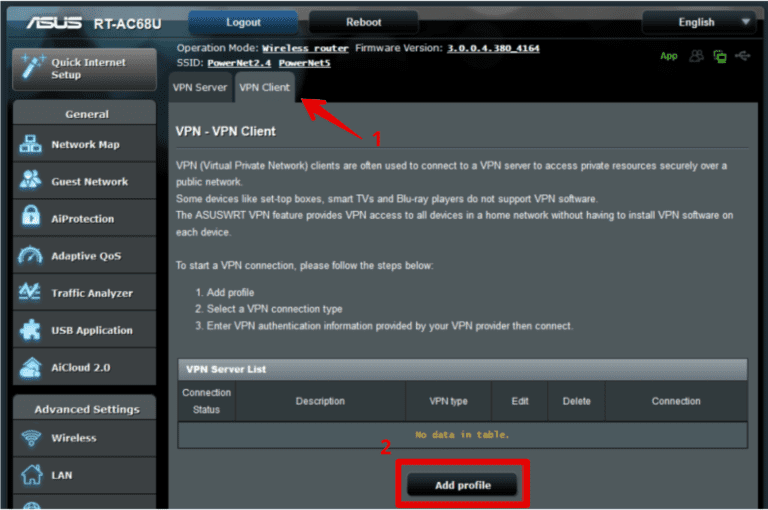The width and height of the screenshot is (768, 510).
Task: Click the Logout button
Action: [x=243, y=22]
